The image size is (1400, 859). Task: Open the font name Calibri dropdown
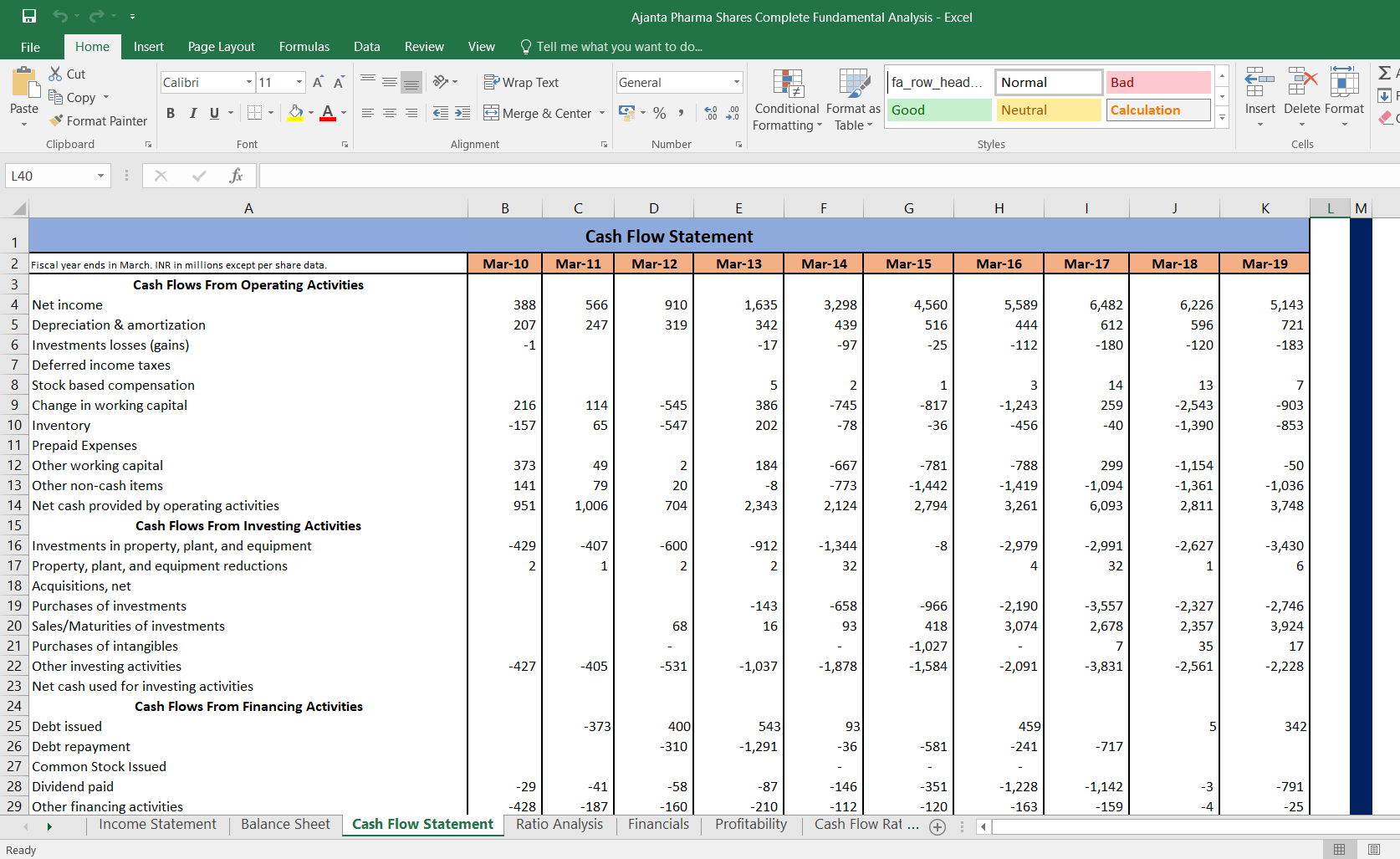[249, 82]
